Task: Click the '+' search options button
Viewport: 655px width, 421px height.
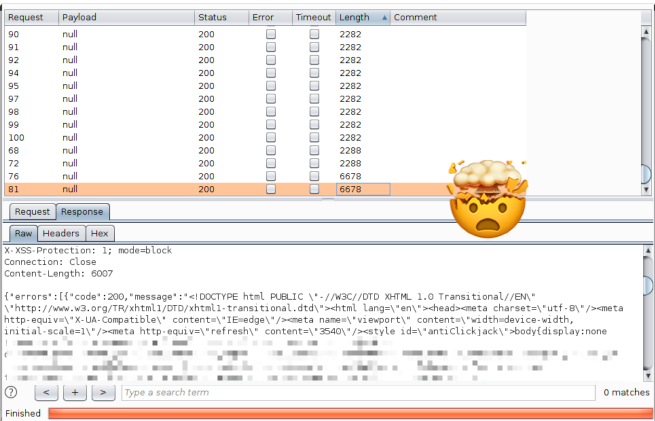Action: click(x=75, y=393)
